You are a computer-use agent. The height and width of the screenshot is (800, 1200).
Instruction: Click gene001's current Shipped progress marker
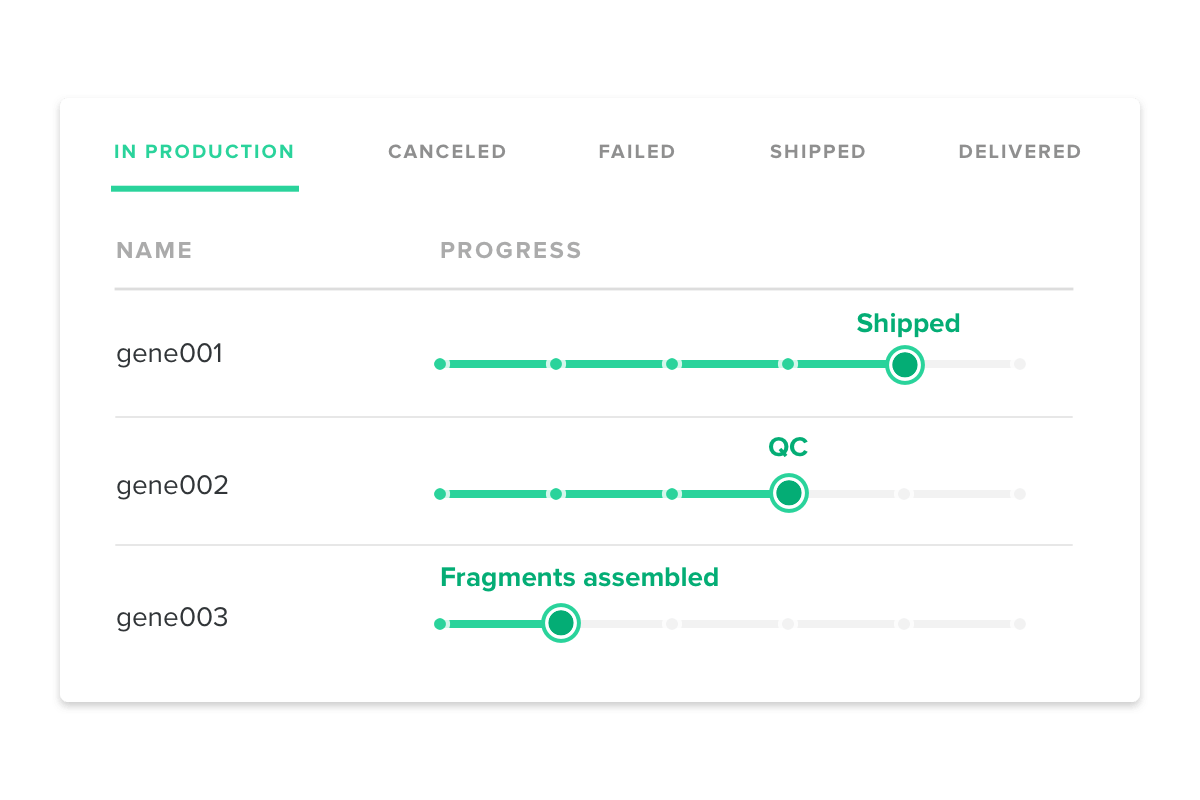pyautogui.click(x=905, y=365)
